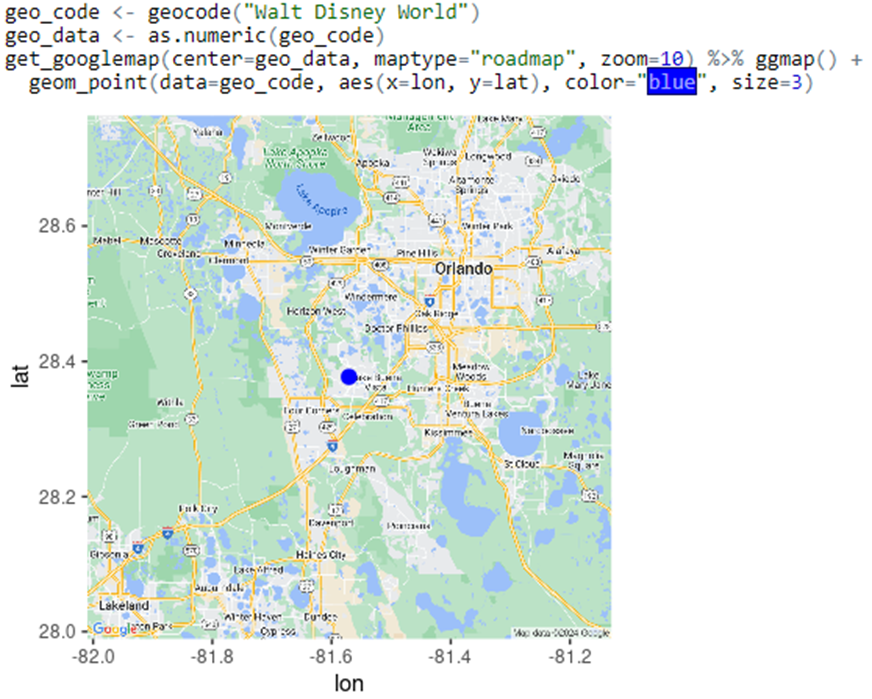Click the Lake Apopka water label
Viewport: 872px width, 699px height.
tap(320, 202)
